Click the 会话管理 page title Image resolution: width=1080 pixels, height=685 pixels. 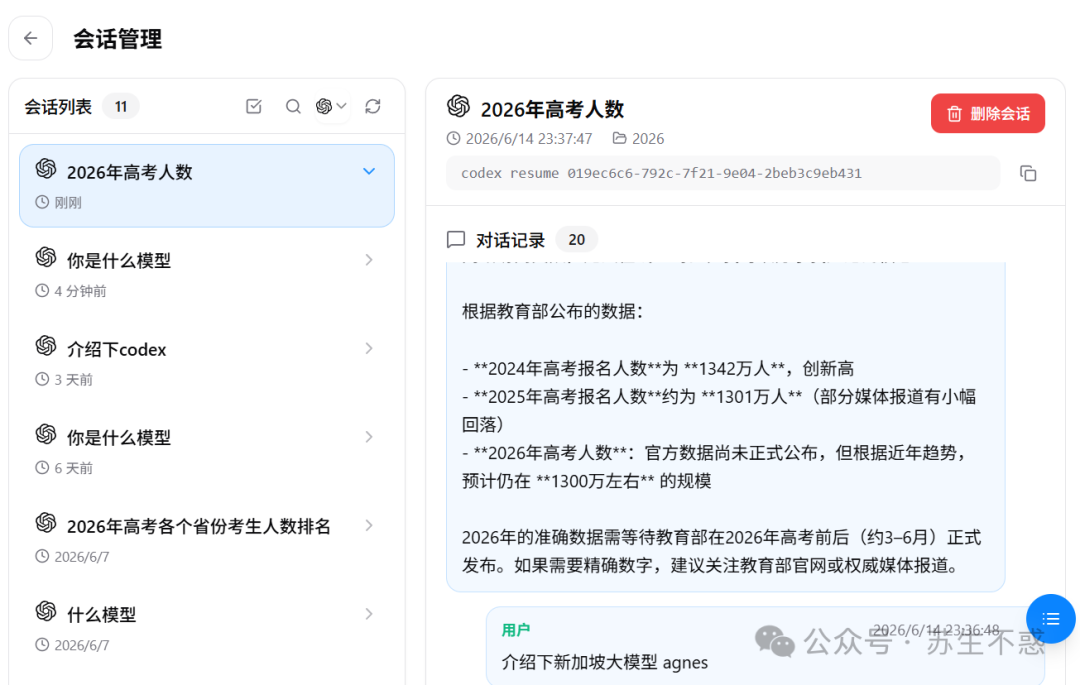[117, 39]
